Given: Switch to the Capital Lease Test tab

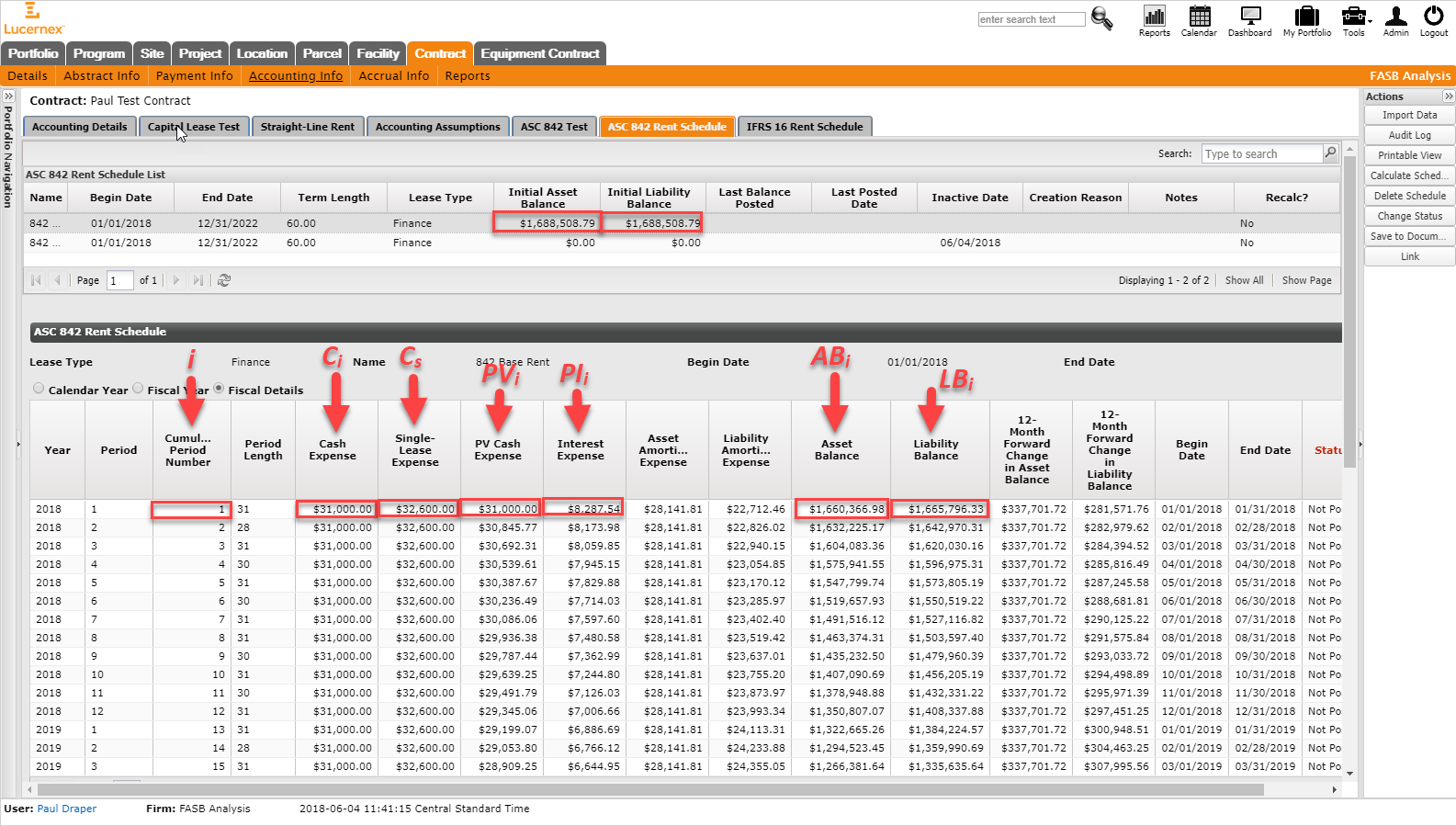Looking at the screenshot, I should click(x=194, y=127).
